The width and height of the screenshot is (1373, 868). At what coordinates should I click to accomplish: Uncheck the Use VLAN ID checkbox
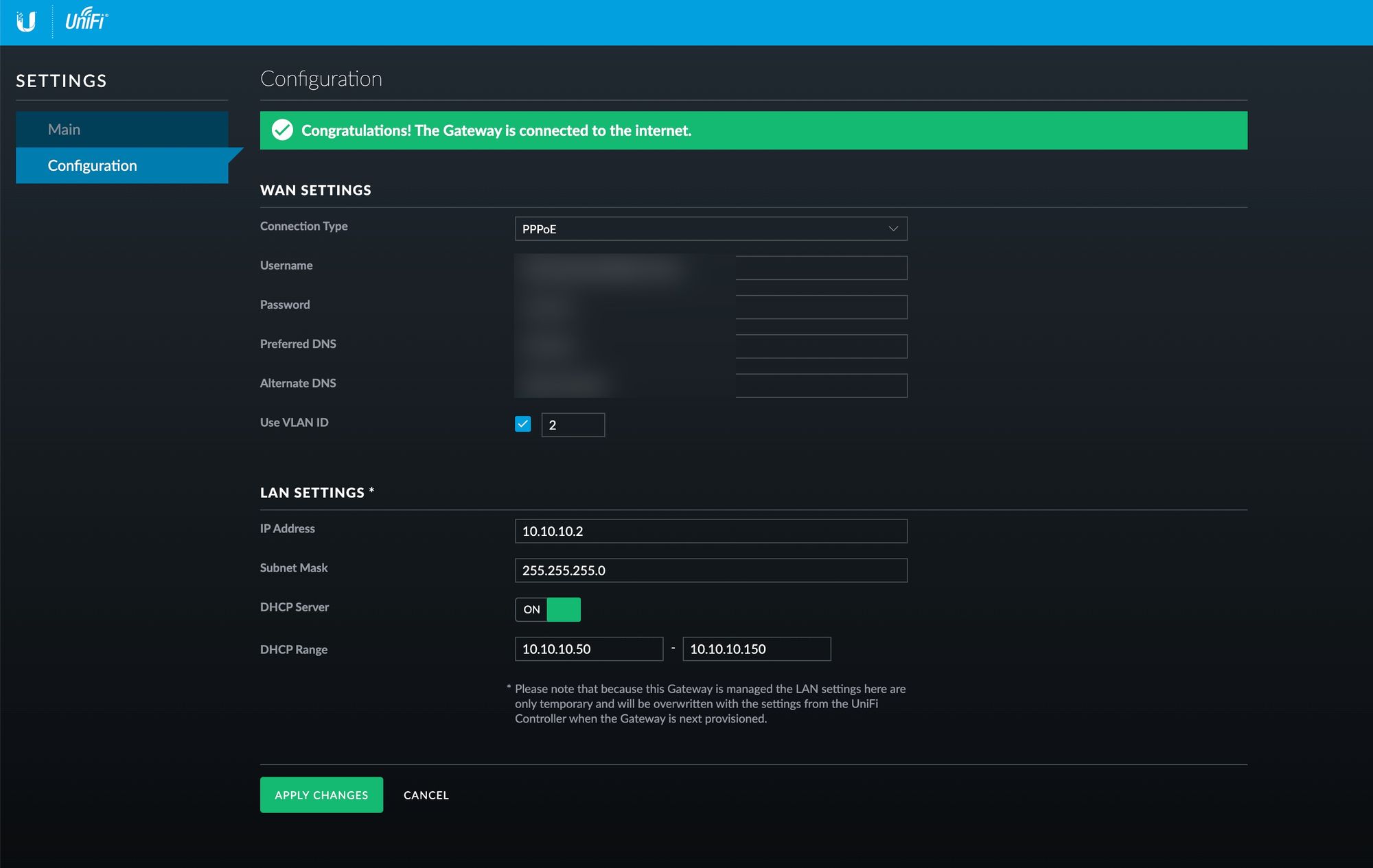(x=522, y=424)
